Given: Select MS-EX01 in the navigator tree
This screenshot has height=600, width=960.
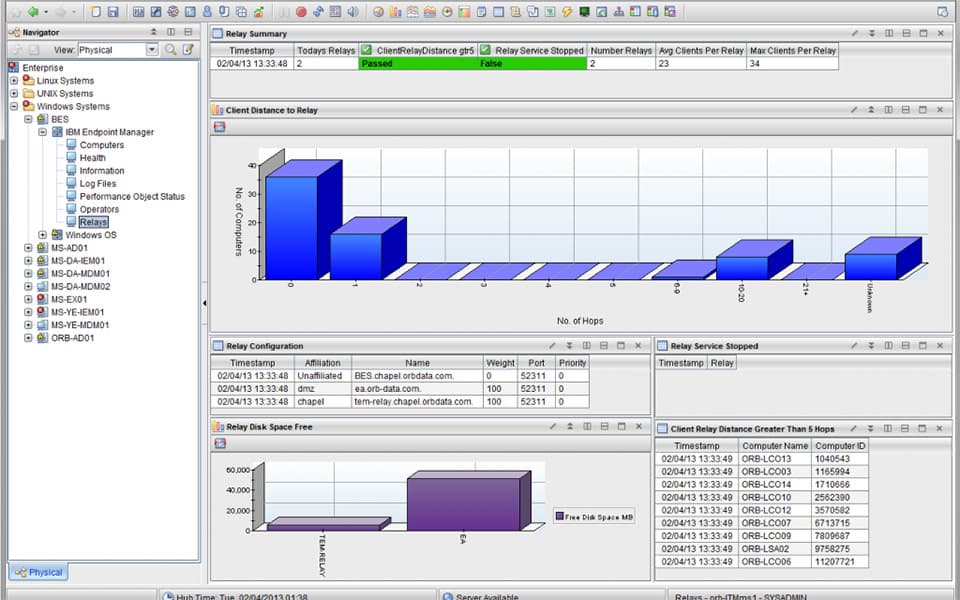Looking at the screenshot, I should [69, 299].
